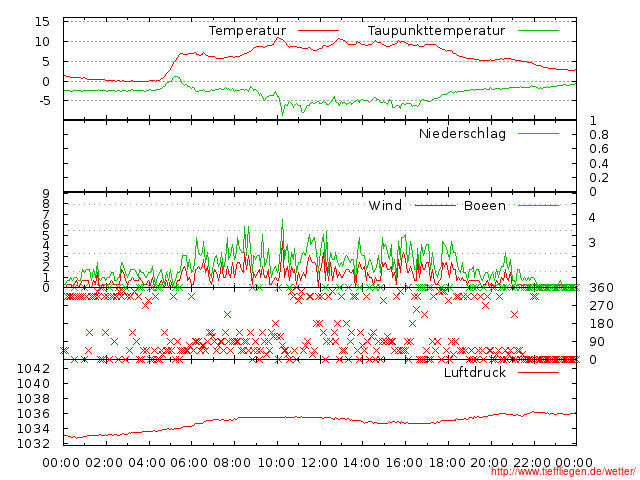Click the red Luftdruck legend line
This screenshot has width=640, height=480.
538,372
